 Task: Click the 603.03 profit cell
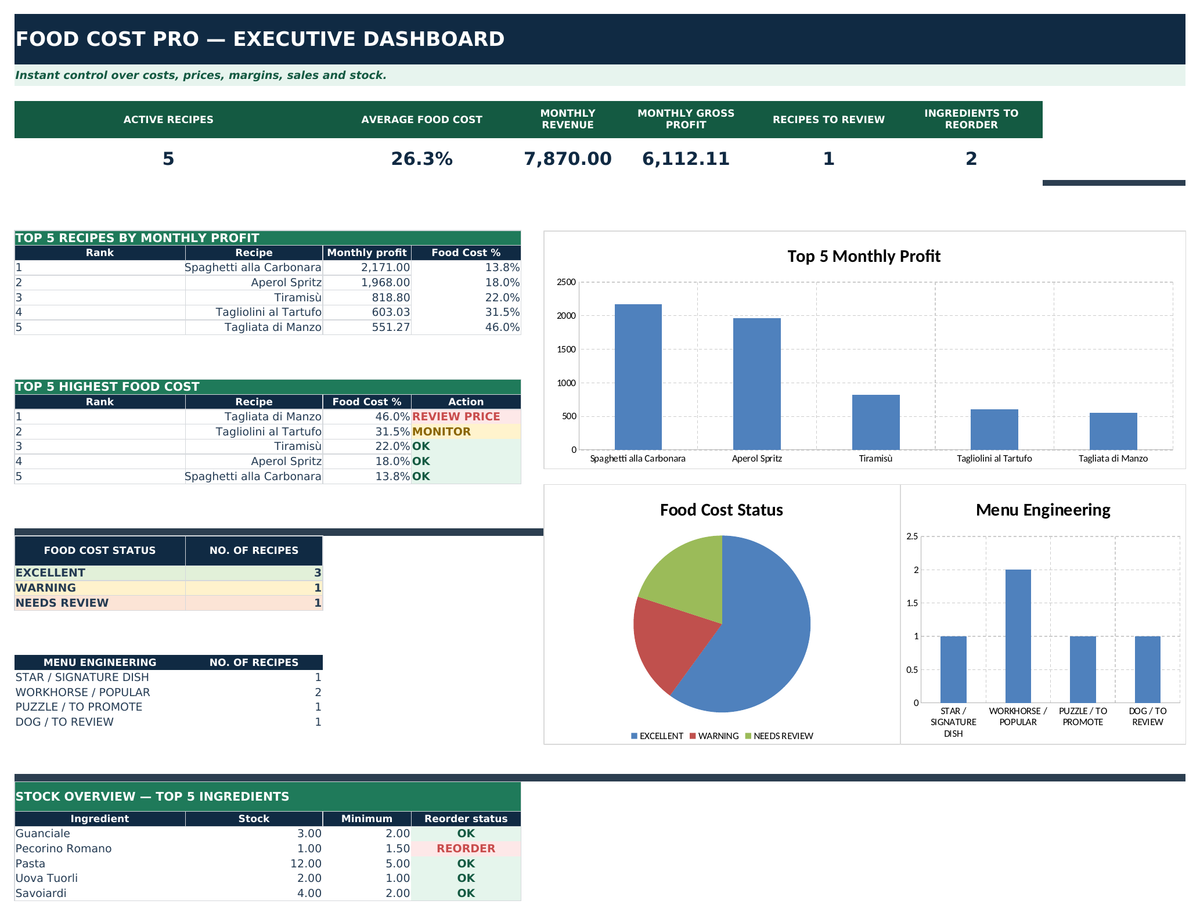click(367, 312)
